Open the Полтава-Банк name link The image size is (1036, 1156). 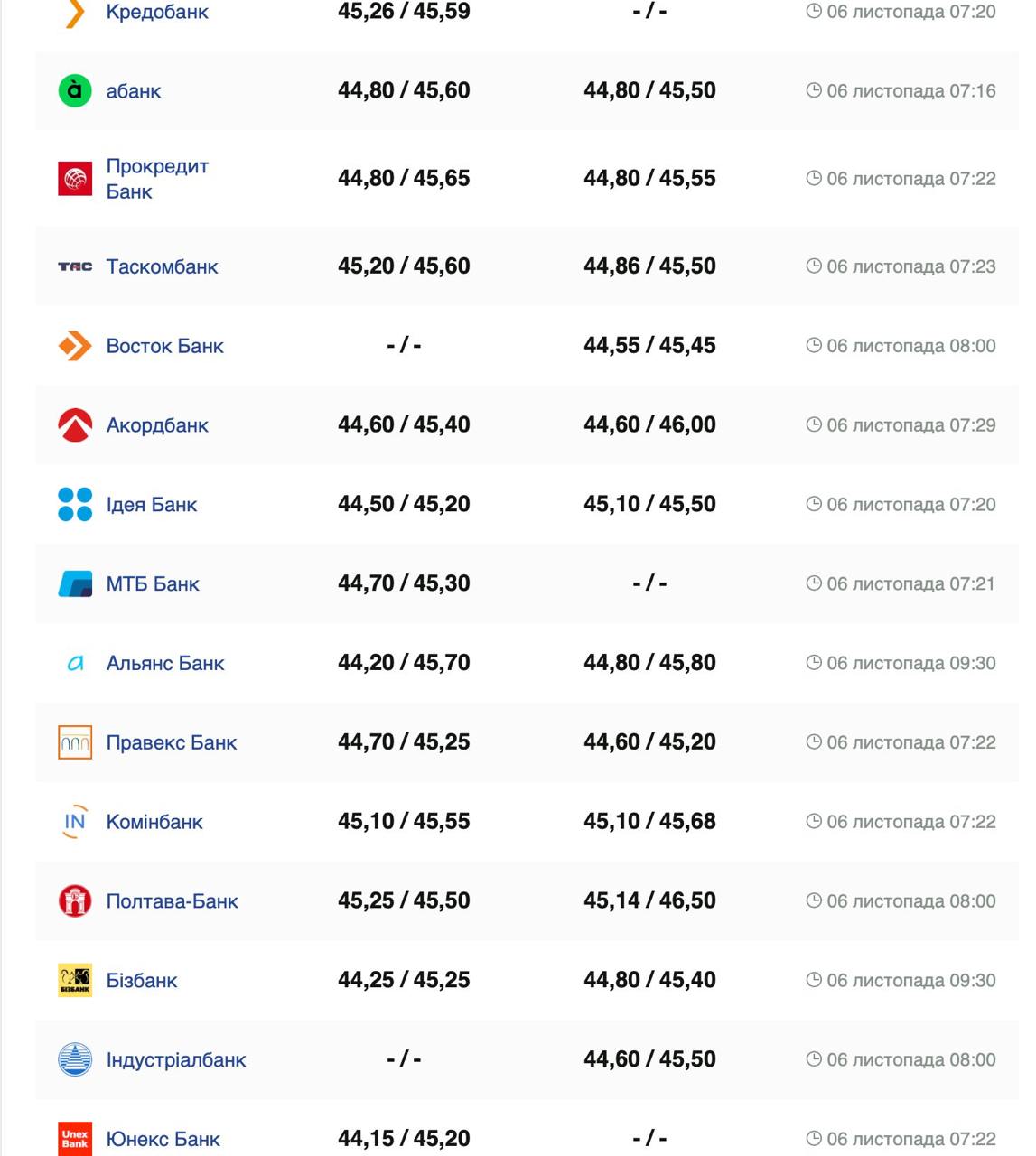(173, 901)
